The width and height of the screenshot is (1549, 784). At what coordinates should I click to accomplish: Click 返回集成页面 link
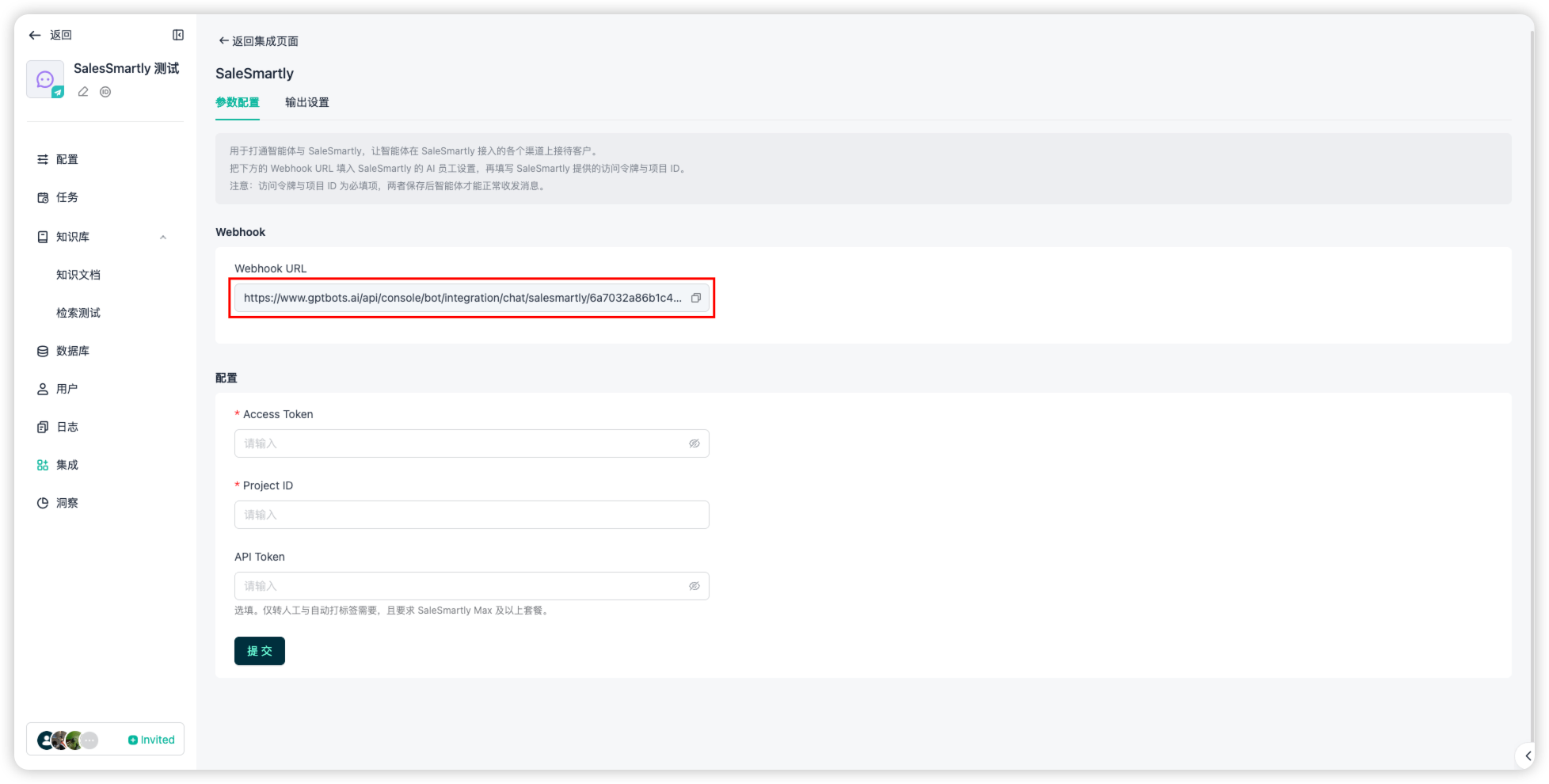tap(258, 41)
